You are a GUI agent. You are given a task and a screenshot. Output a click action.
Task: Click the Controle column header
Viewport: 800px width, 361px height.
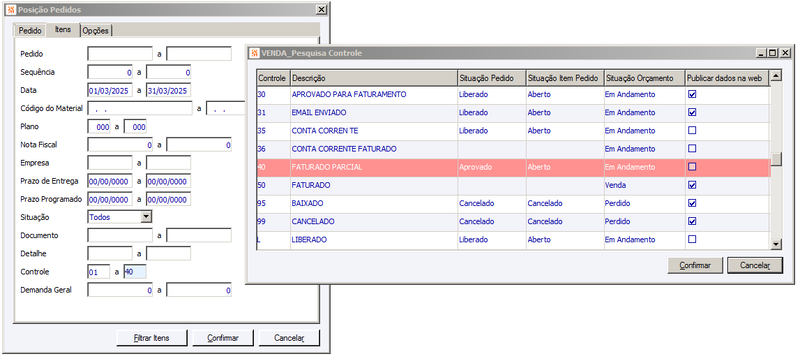272,78
